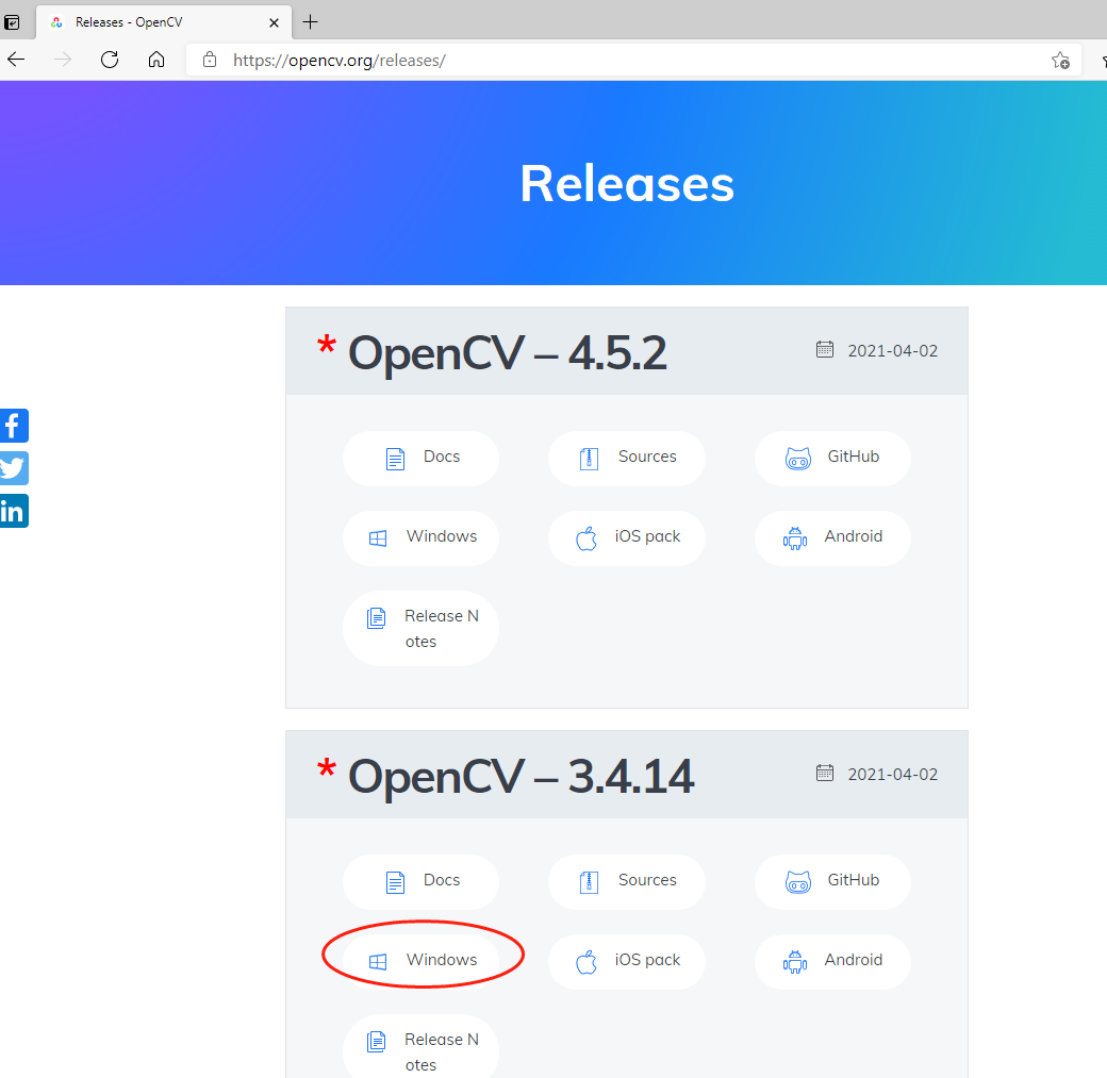Share page on Facebook
This screenshot has width=1107, height=1078.
13,426
